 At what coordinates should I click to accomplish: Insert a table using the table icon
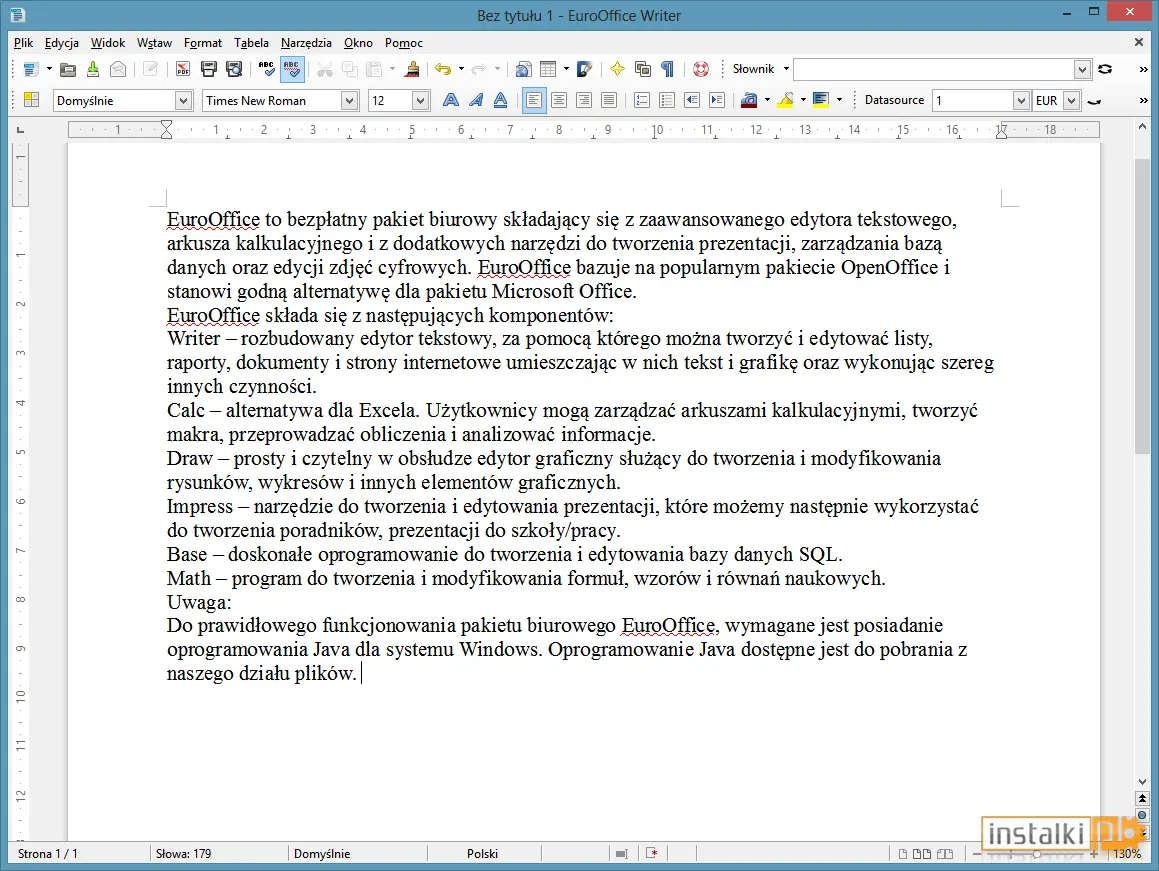pyautogui.click(x=548, y=69)
